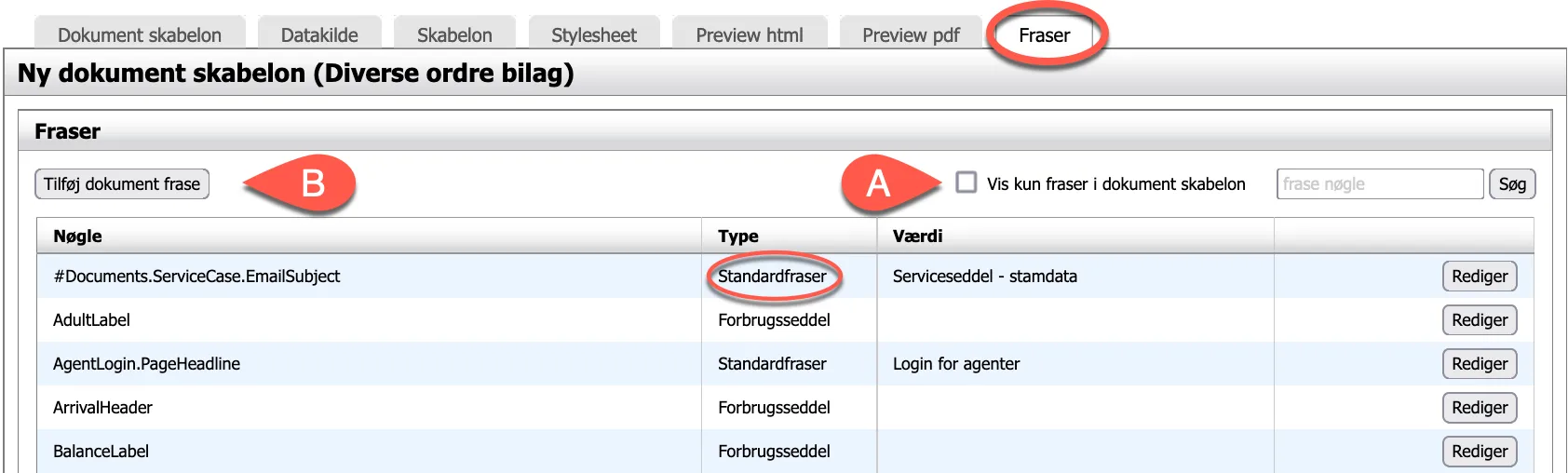Show the Preview pdf tab
The height and width of the screenshot is (473, 1568).
(911, 35)
